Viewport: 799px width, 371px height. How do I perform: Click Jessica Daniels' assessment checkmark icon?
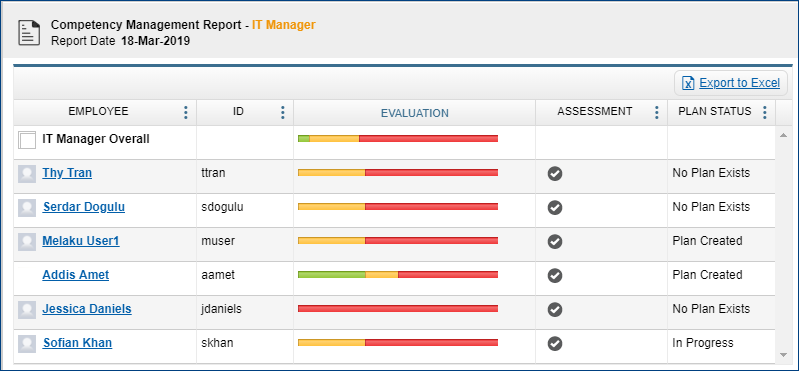(555, 310)
